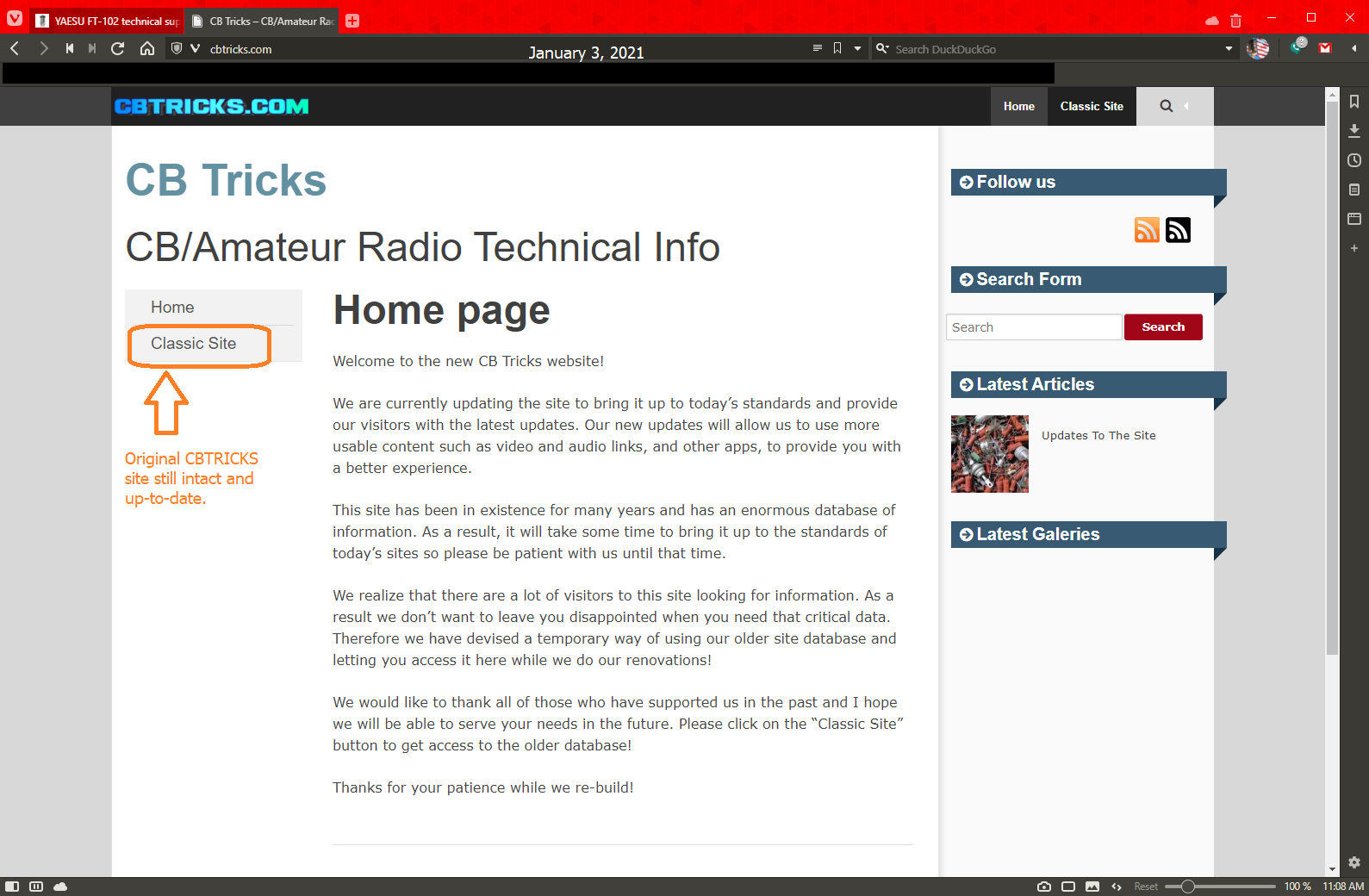The image size is (1369, 896).
Task: Toggle the side panel visibility
Action: (12, 887)
